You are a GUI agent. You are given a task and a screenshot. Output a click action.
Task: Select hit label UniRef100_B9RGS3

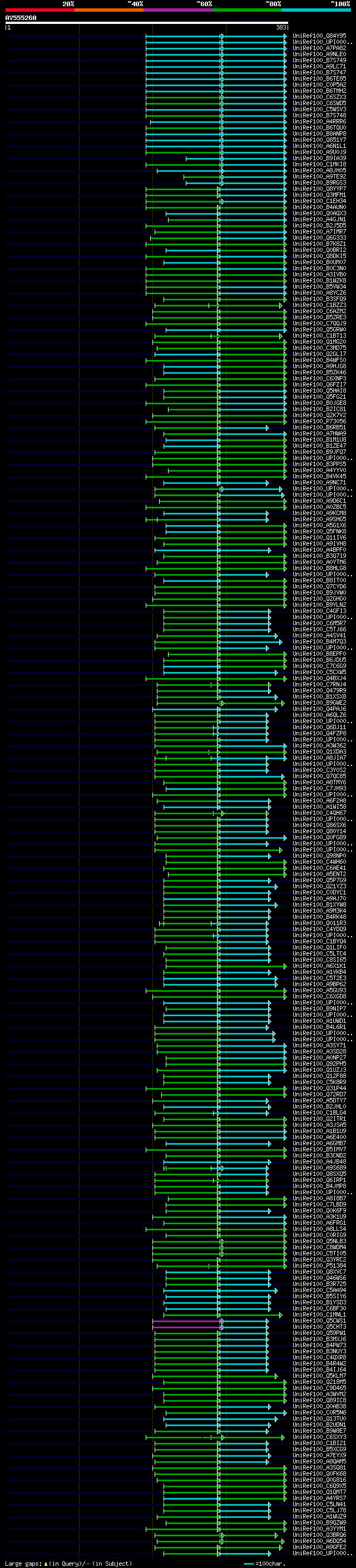(319, 182)
